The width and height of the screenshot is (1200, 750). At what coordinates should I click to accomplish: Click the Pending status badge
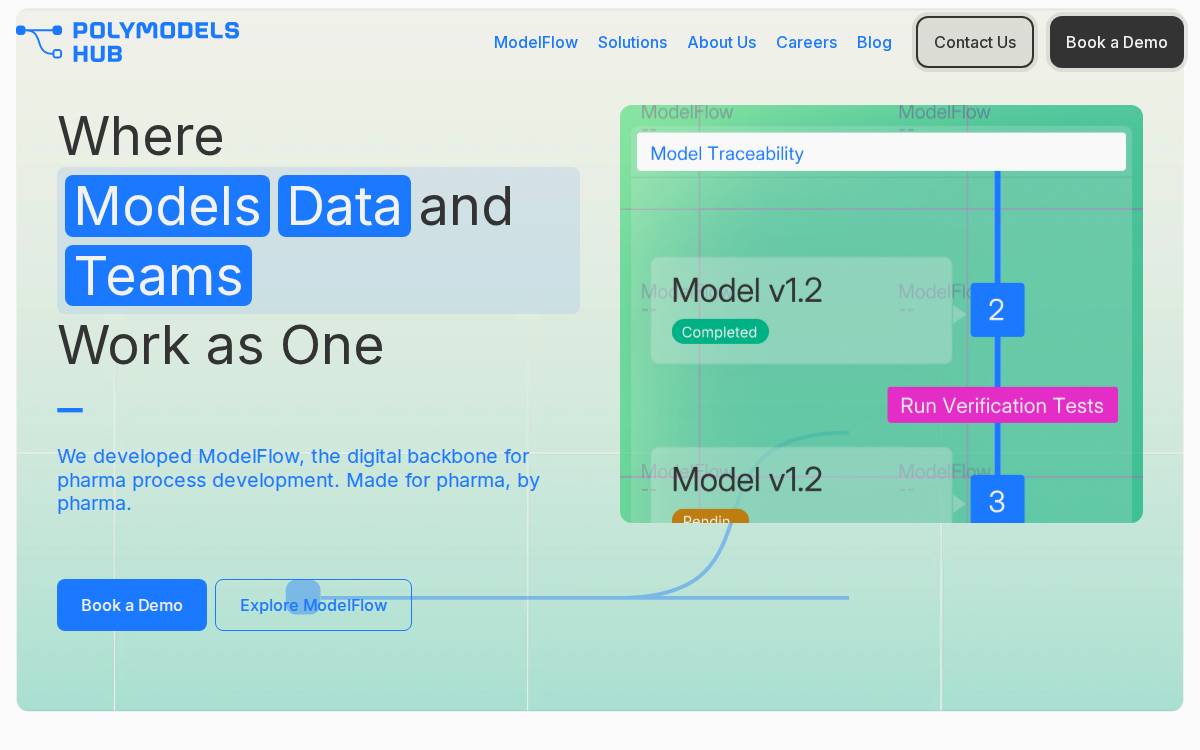point(710,517)
